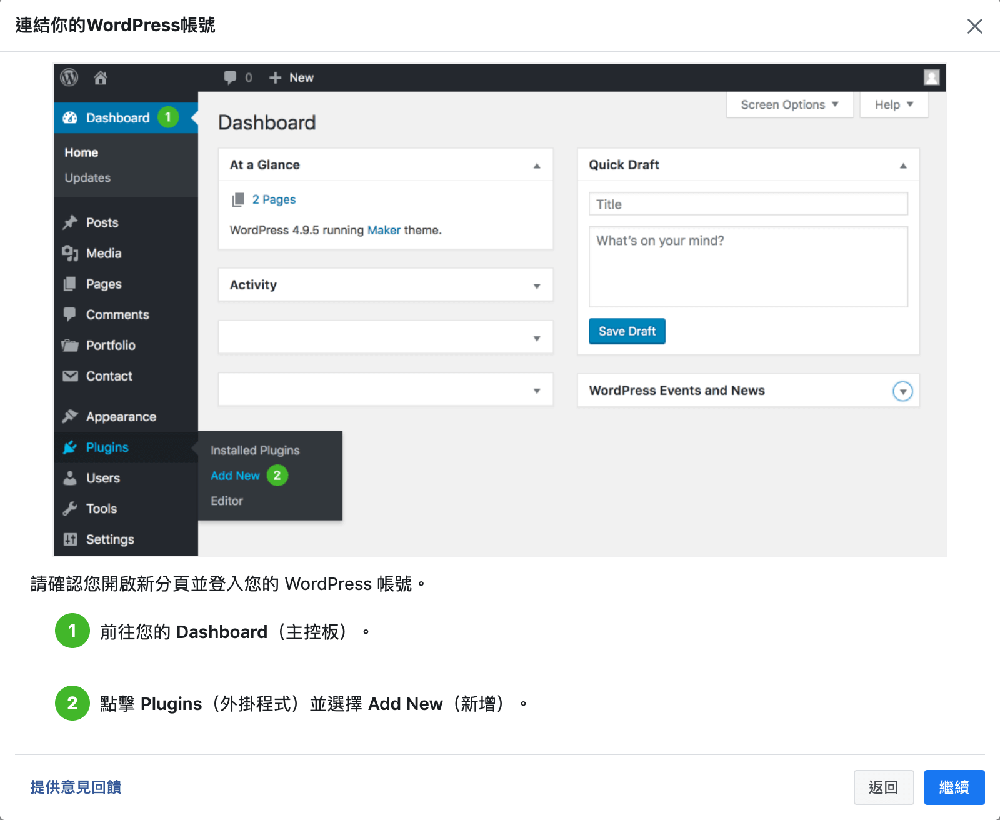Click the 點擊 Plugins step text
Screen dimensions: 1000x820
pos(313,704)
